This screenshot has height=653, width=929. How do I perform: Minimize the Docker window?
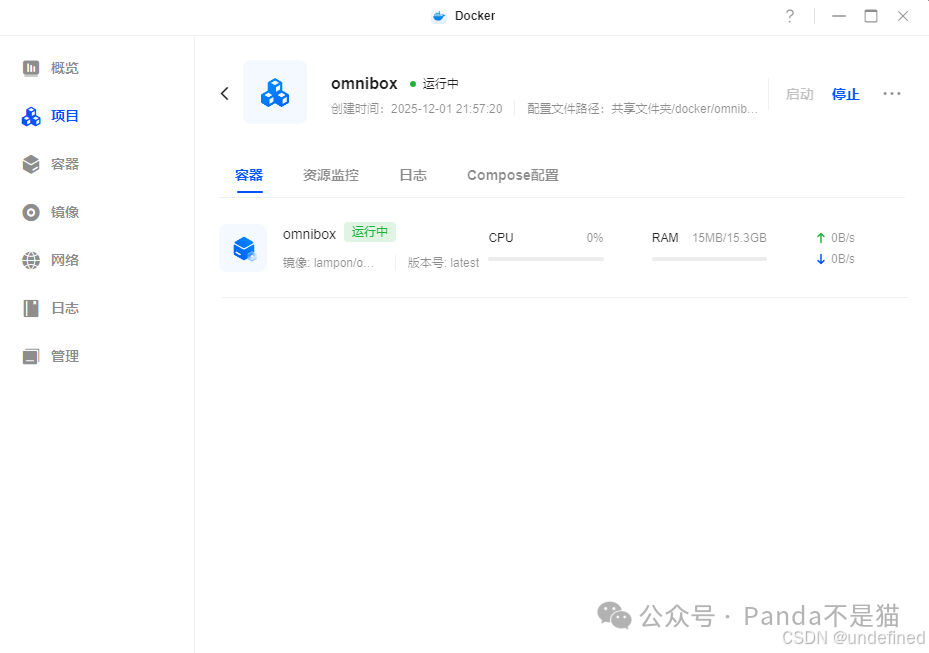[x=839, y=16]
